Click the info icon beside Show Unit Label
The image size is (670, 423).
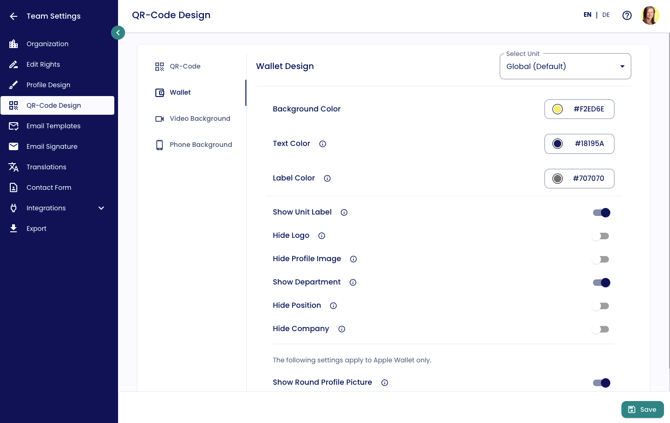(344, 212)
